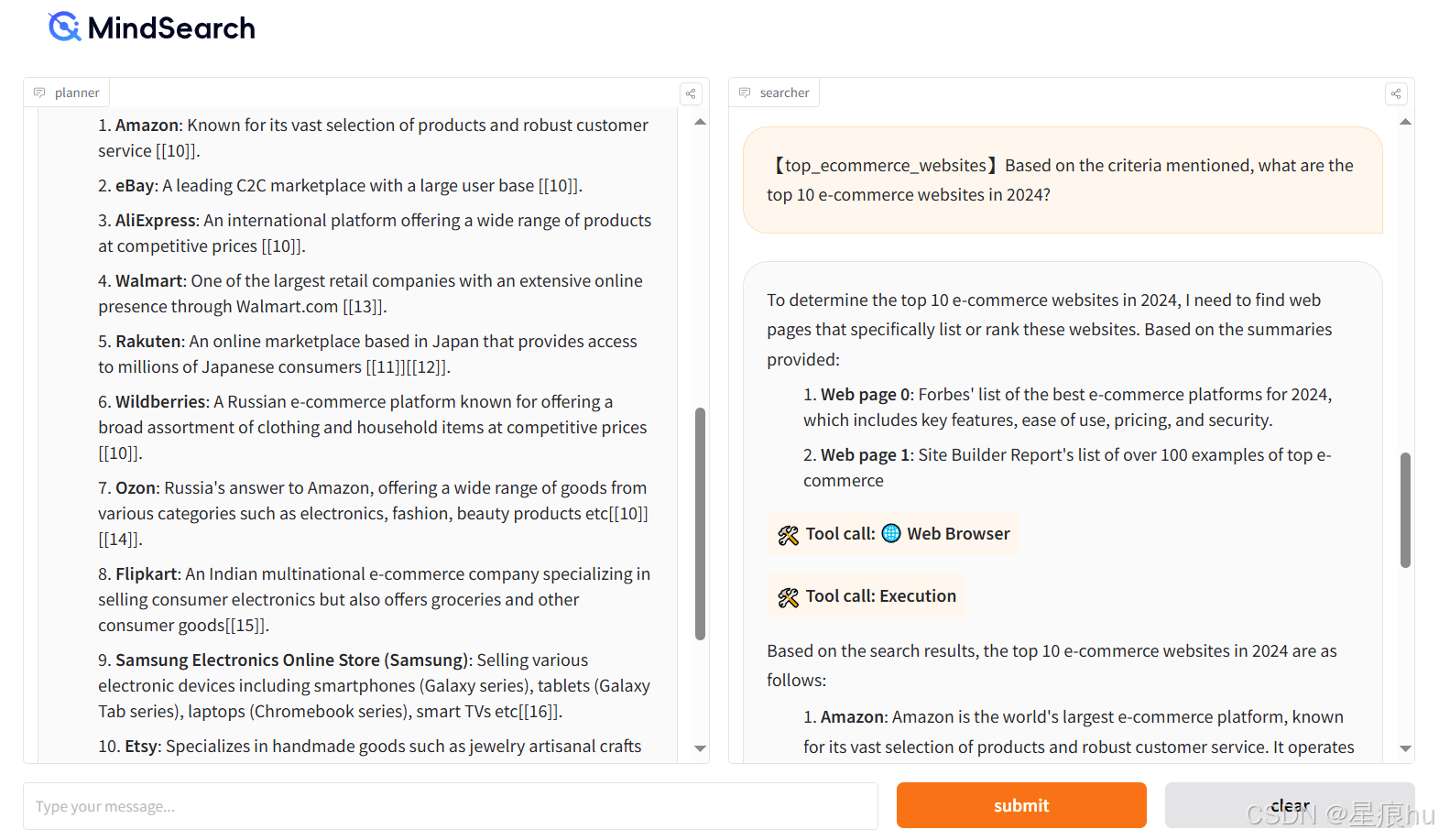Click citation [[13]] after Walmart.com
1439x840 pixels.
pyautogui.click(x=365, y=306)
